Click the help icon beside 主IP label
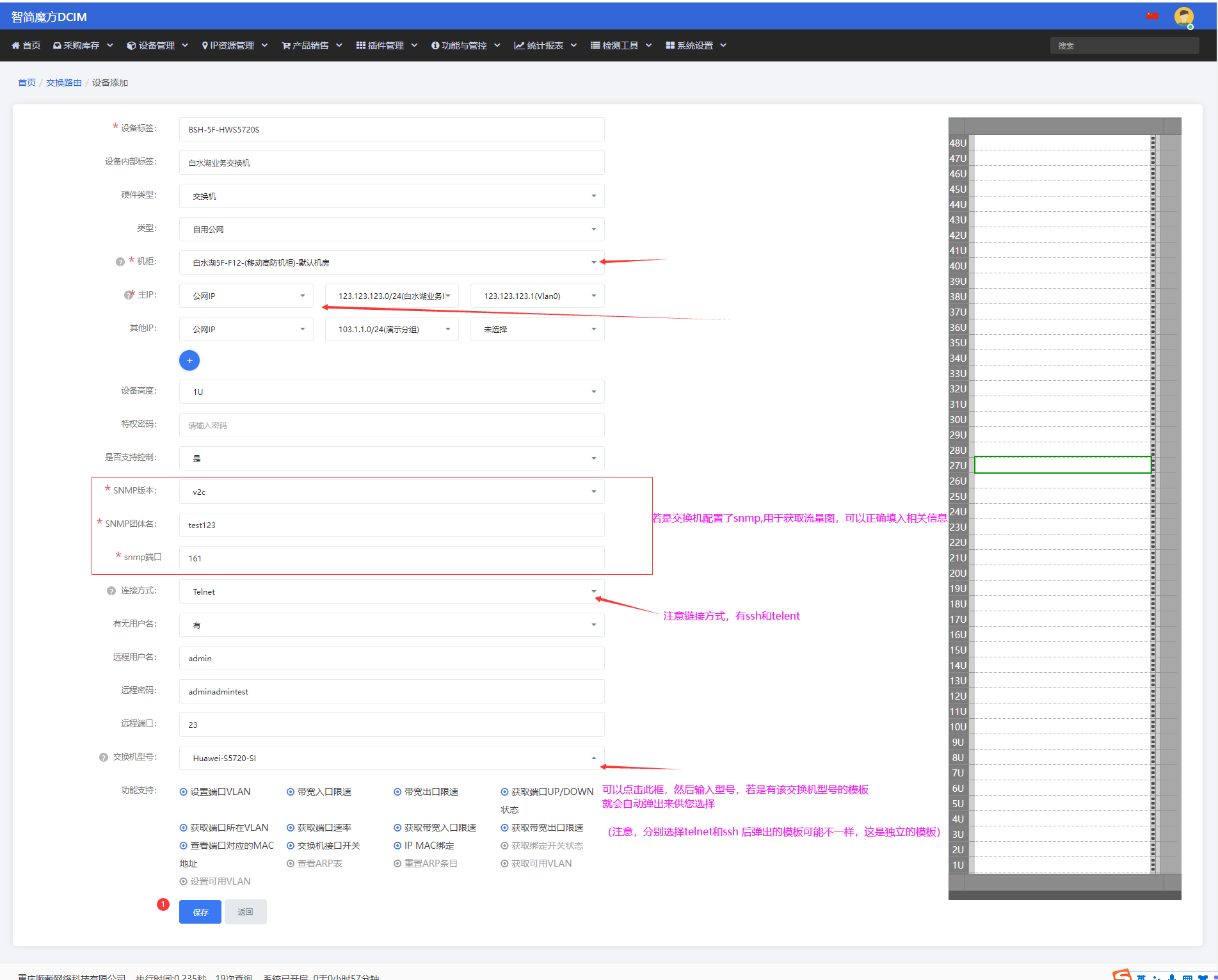Screen dimensions: 1218x980 click(129, 295)
